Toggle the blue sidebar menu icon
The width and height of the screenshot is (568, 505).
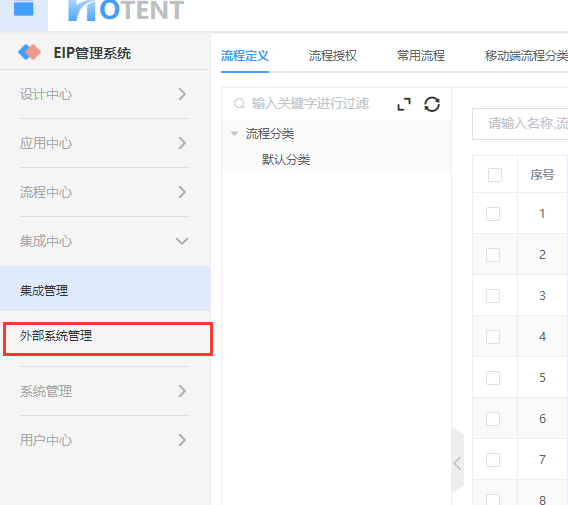24,8
